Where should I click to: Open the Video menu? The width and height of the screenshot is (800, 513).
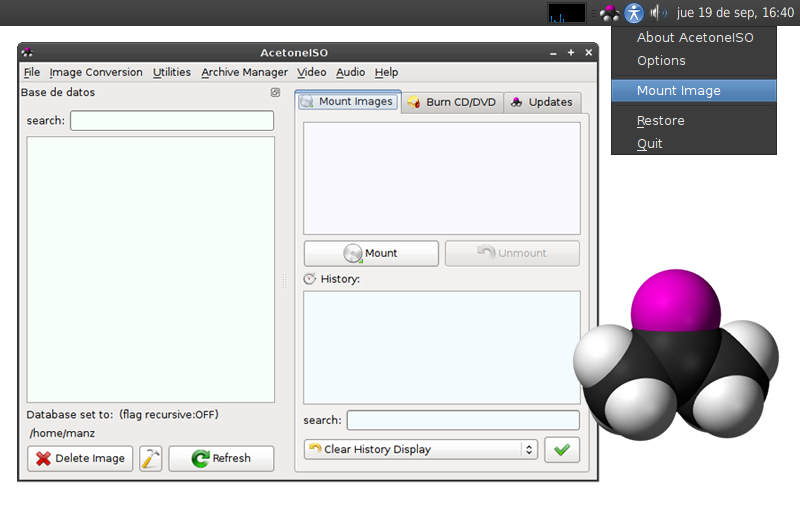(311, 72)
